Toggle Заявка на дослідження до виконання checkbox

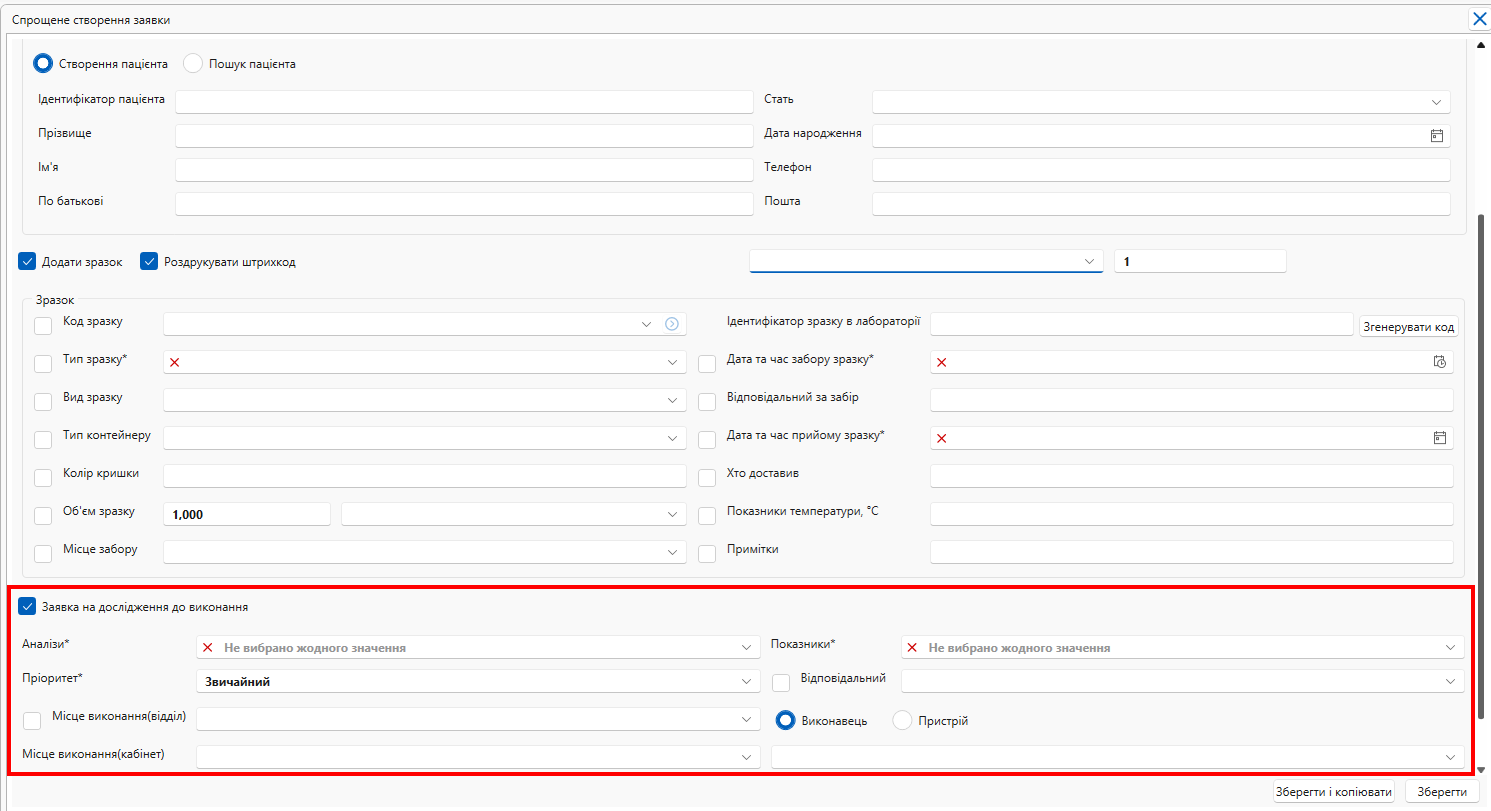(x=27, y=606)
